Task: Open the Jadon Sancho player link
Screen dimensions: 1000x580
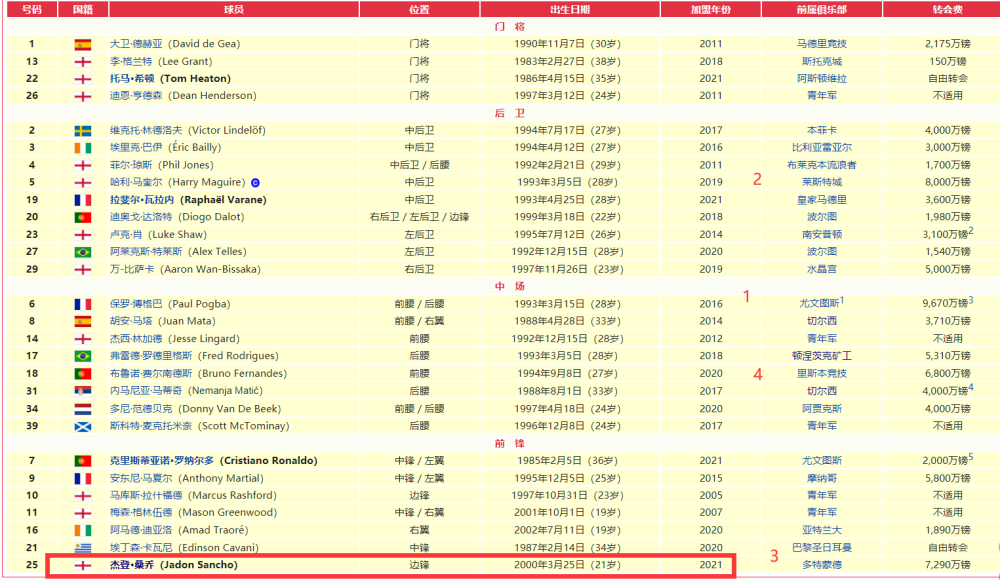Action: tap(132, 565)
